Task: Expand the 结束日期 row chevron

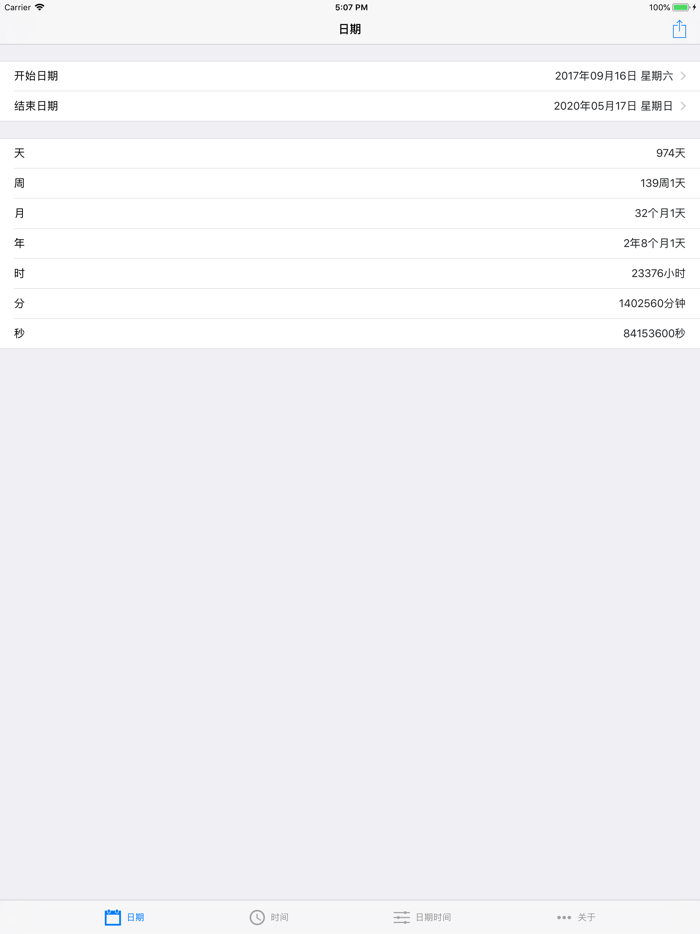Action: click(683, 106)
